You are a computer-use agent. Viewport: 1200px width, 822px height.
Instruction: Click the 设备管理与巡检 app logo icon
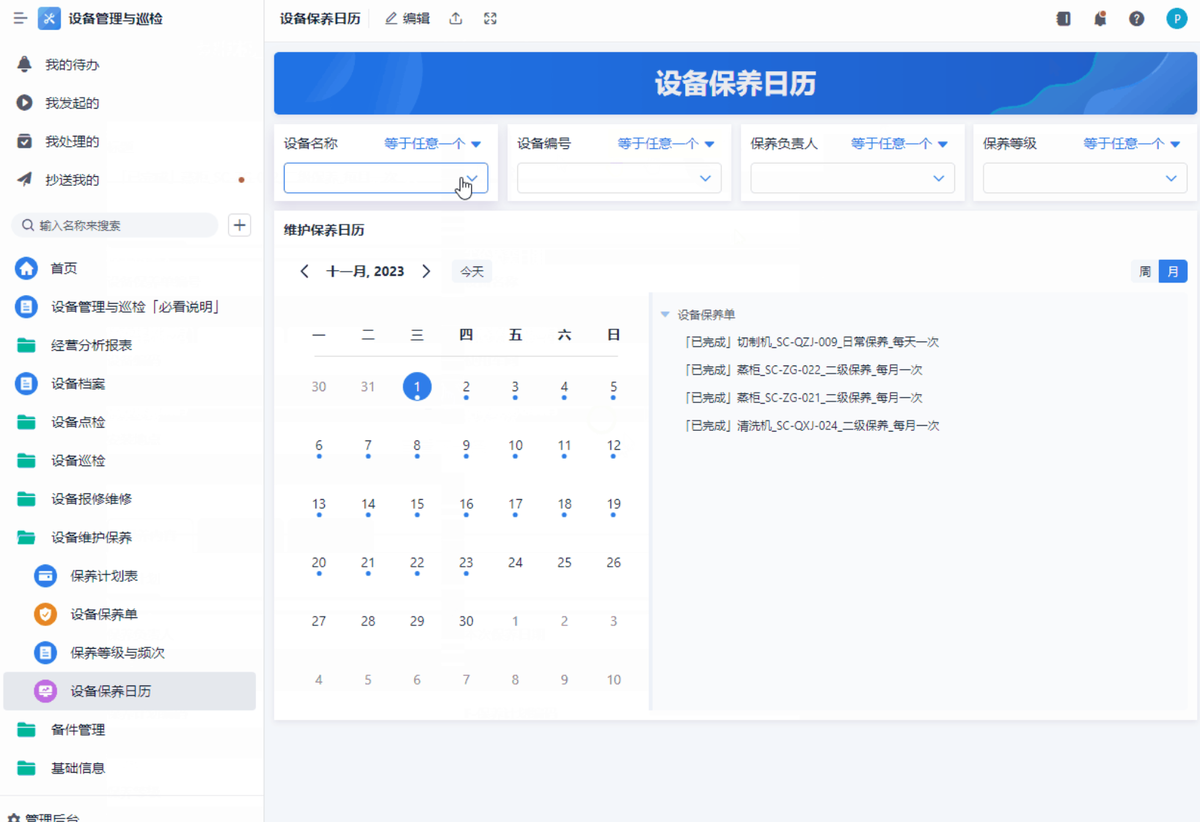pyautogui.click(x=49, y=19)
